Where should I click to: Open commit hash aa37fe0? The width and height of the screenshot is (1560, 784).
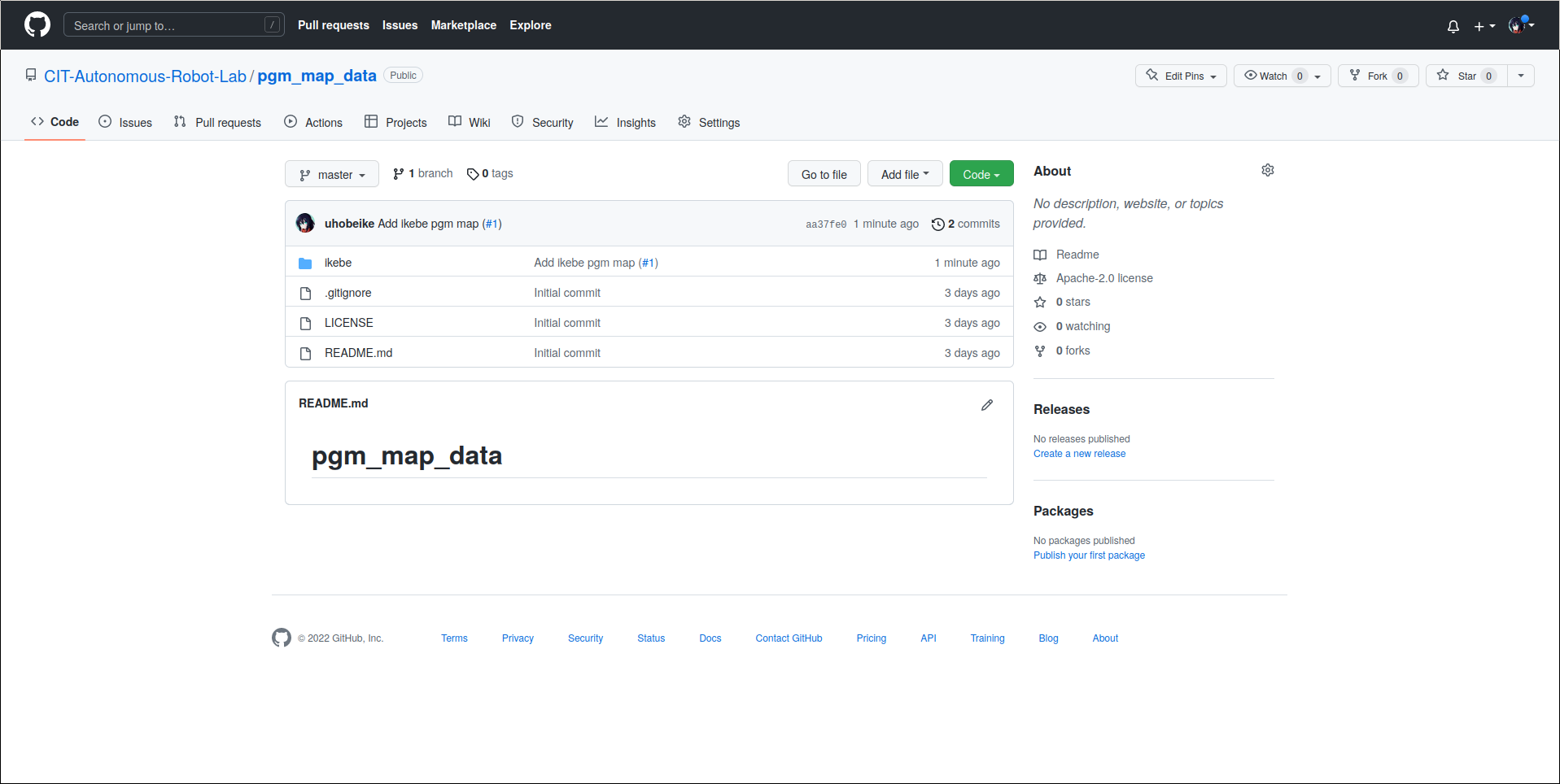826,224
